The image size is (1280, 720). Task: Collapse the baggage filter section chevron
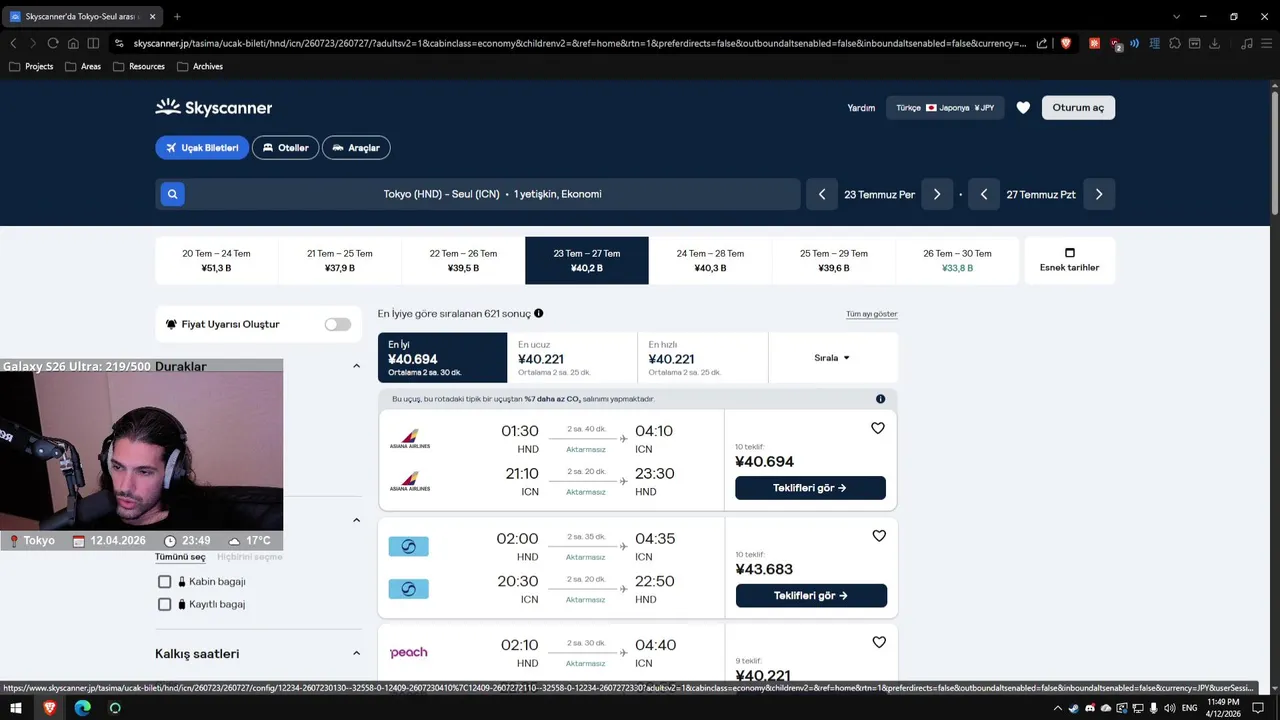[356, 520]
